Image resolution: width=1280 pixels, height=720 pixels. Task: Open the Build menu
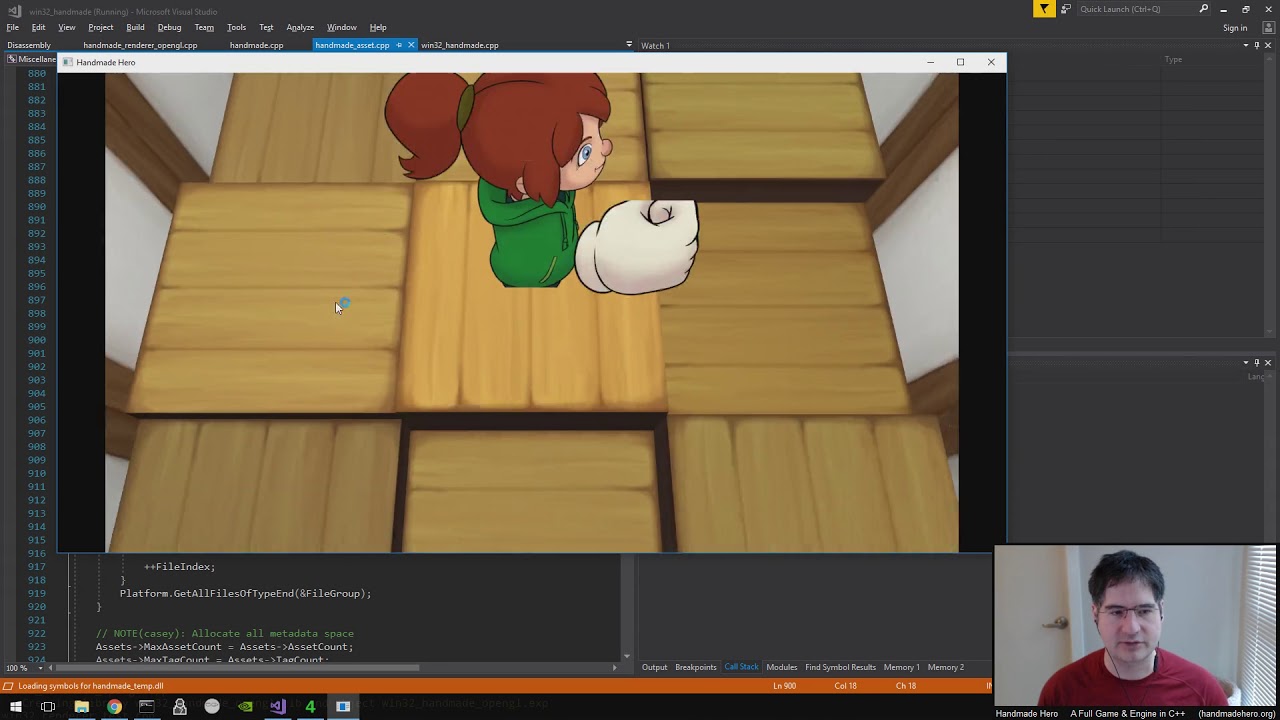coord(135,28)
